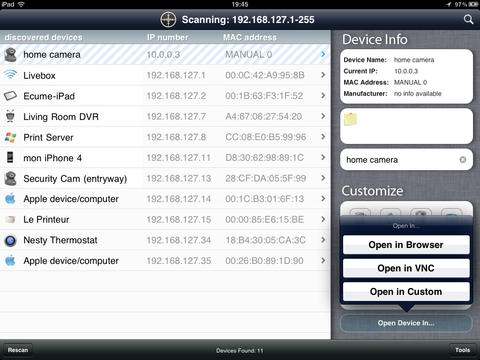The image size is (480, 360).
Task: Tap the mon iPhone 4 phone icon
Action: click(x=10, y=157)
